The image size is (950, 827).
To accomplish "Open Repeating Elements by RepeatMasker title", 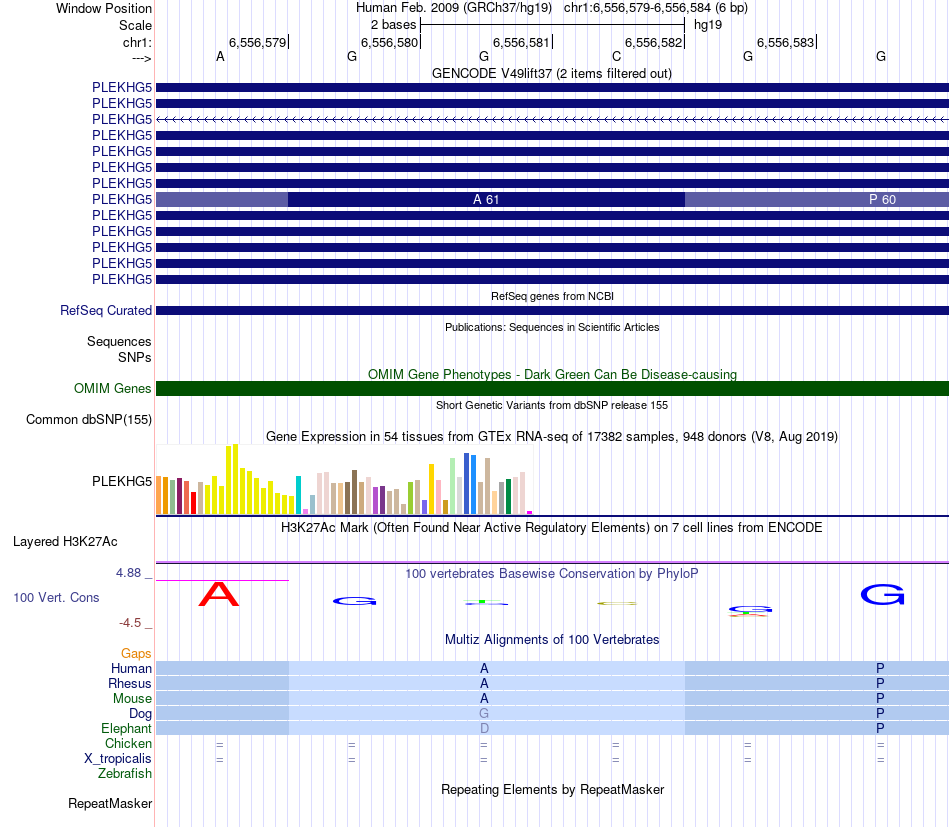I will [552, 789].
